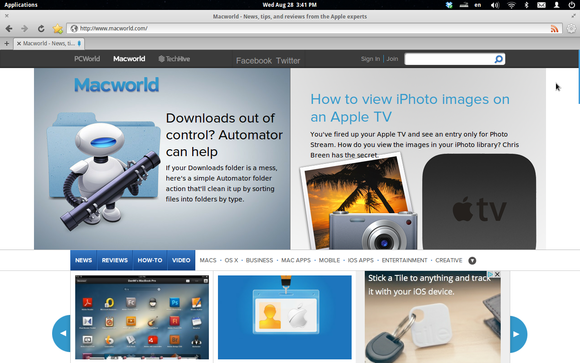The image size is (580, 363).
Task: Open the Applications menu
Action: click(x=21, y=5)
